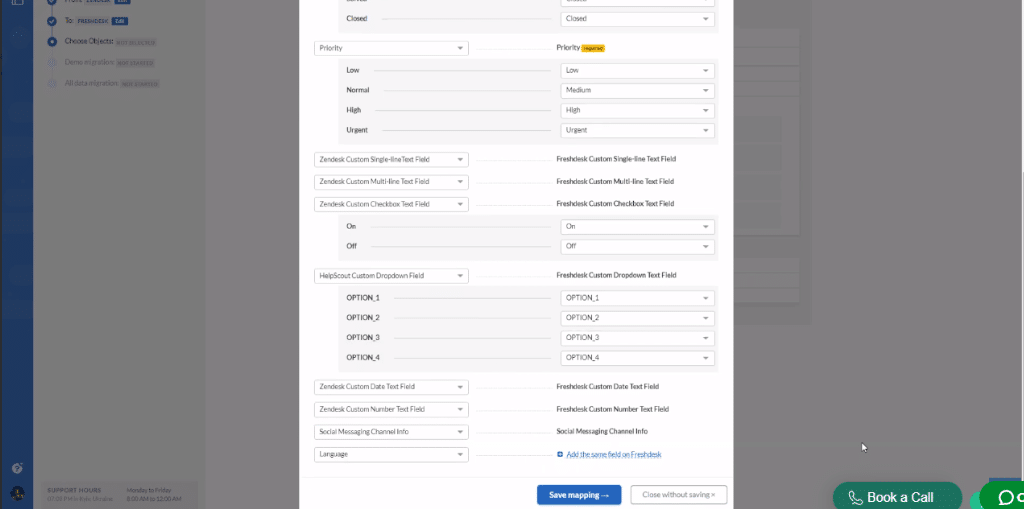Viewport: 1024px width, 509px height.
Task: Open Zendesk Custom Multi-line Text Field dropdown
Action: tap(391, 182)
